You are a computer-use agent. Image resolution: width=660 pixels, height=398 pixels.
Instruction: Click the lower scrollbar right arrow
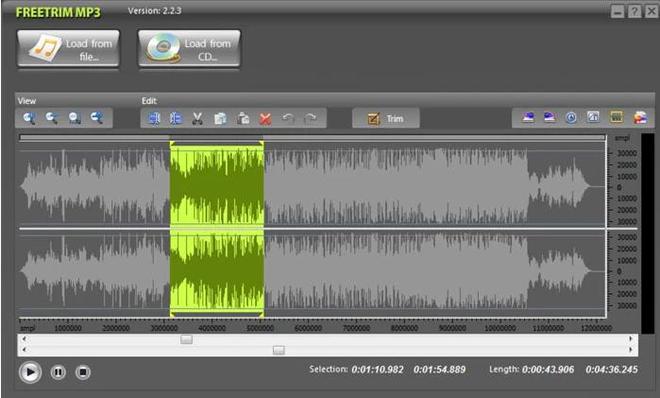click(631, 350)
